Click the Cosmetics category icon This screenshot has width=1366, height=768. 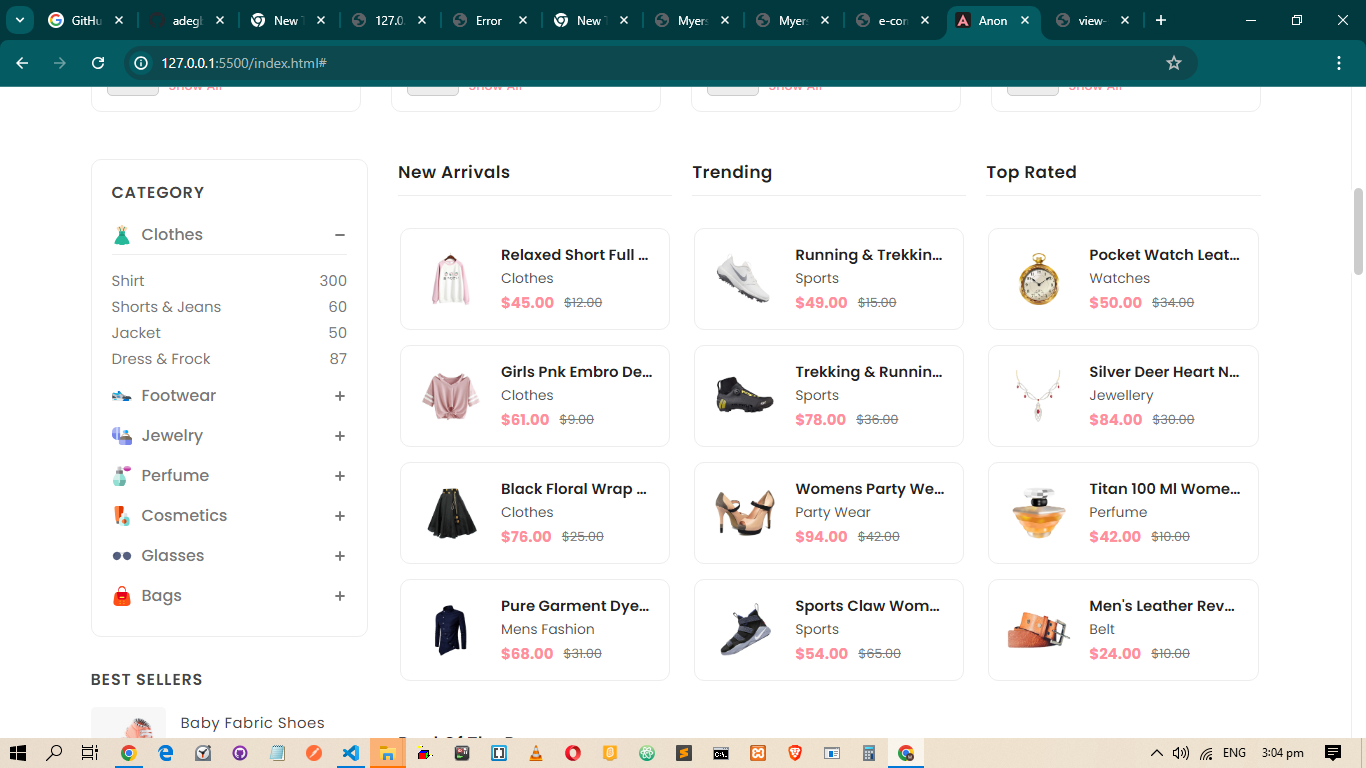coord(121,516)
